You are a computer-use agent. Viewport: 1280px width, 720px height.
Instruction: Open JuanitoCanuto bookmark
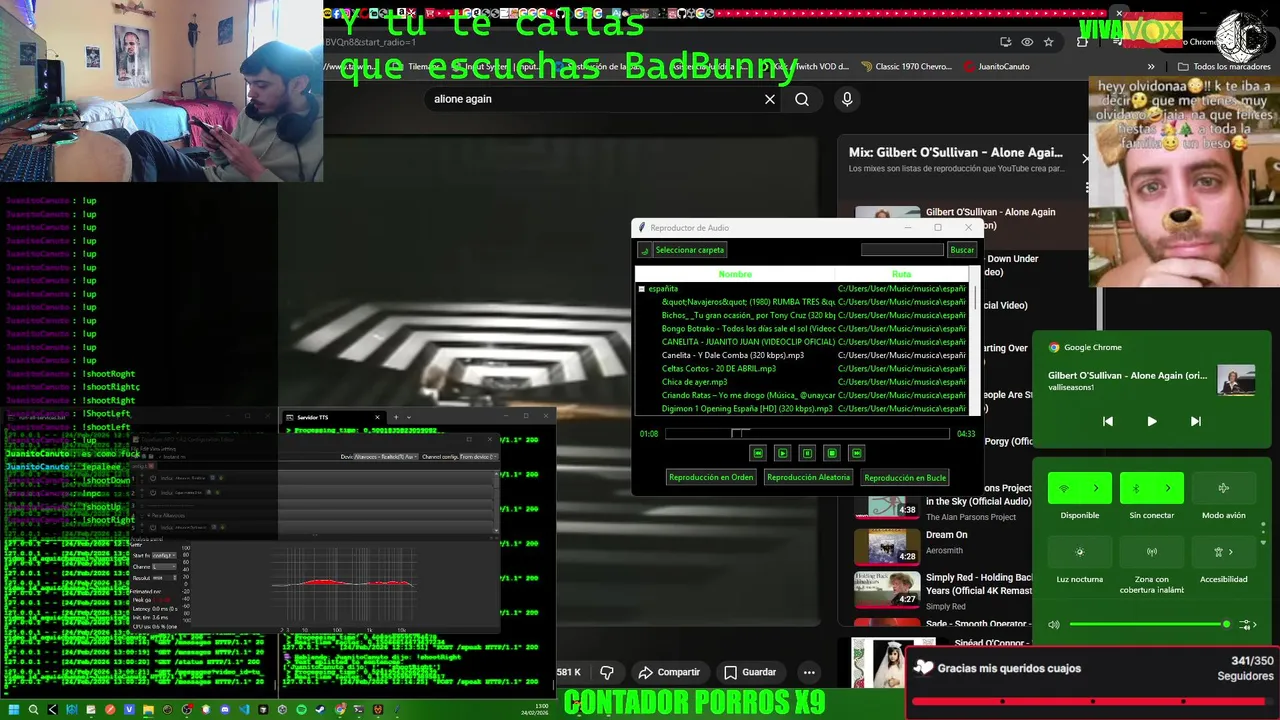[996, 67]
